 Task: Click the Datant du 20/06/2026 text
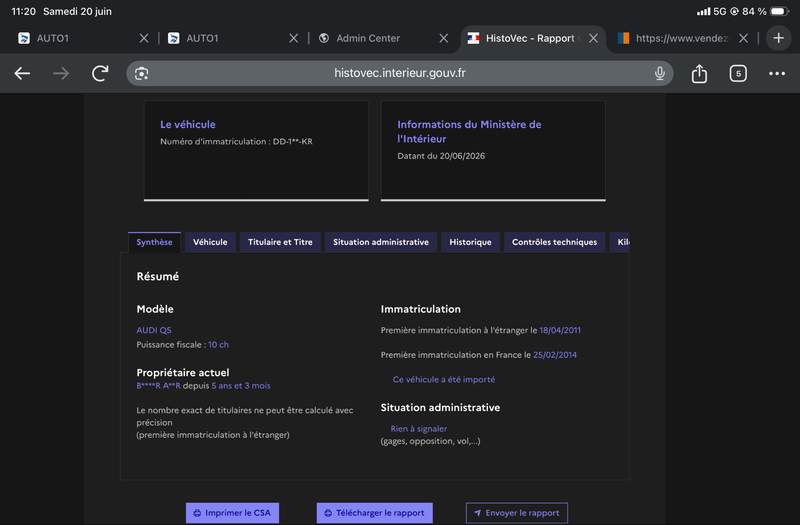coord(441,156)
